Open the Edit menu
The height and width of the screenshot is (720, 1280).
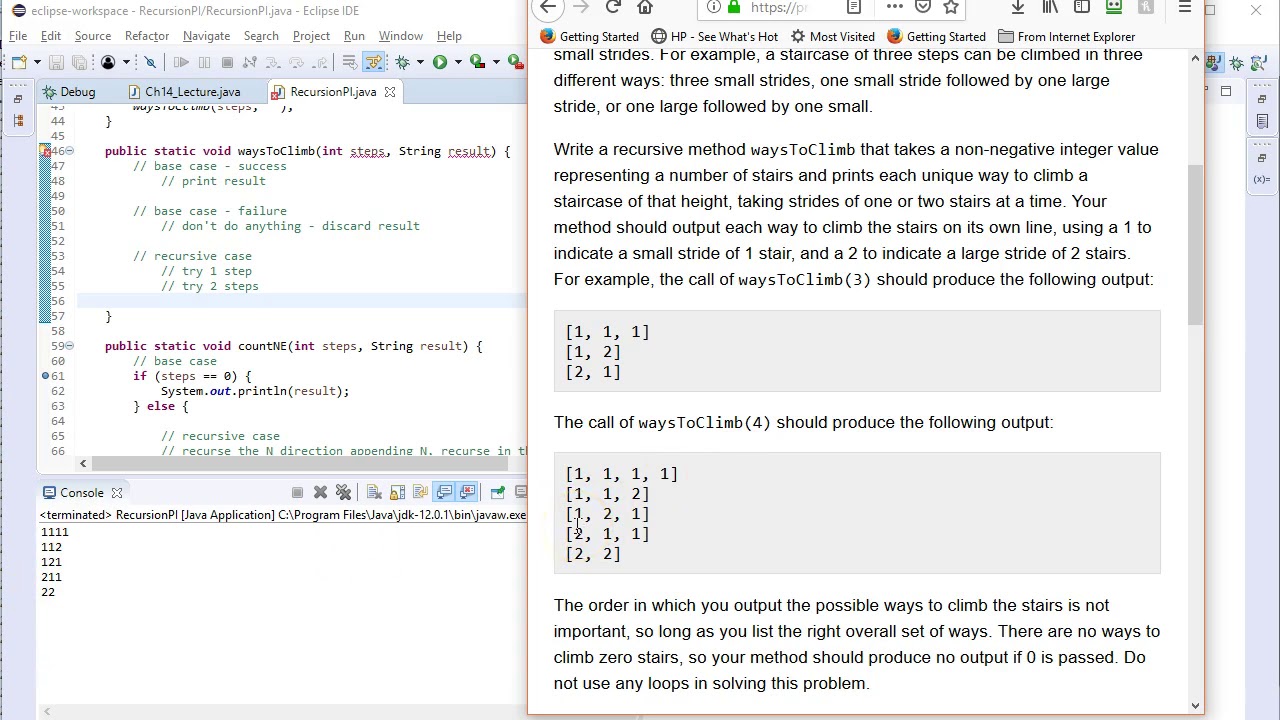(x=51, y=36)
